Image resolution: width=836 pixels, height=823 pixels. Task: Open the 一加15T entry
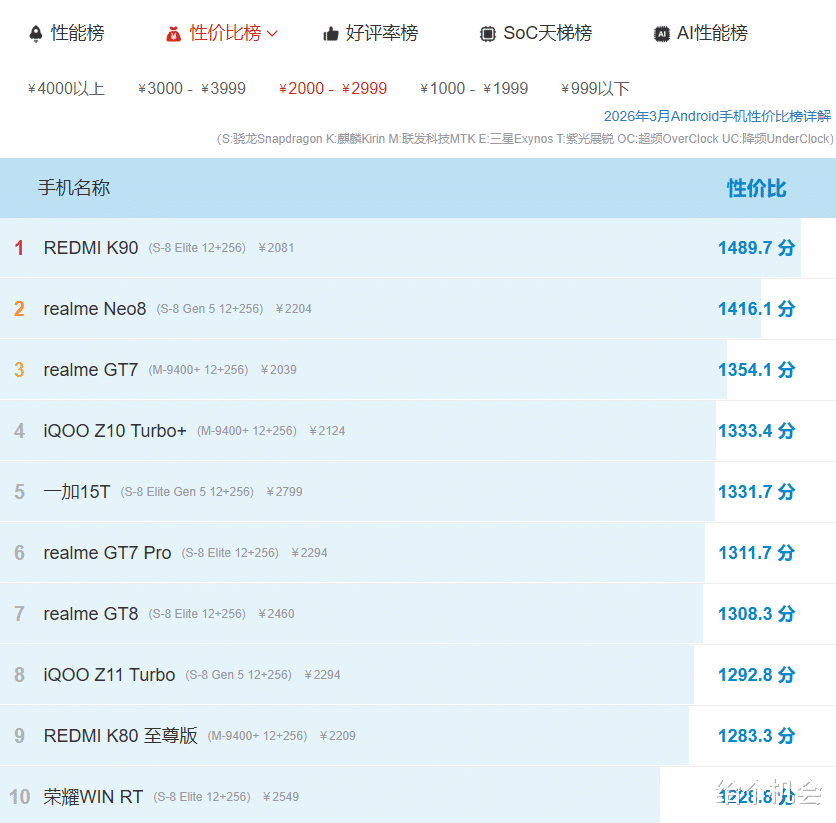click(x=77, y=491)
